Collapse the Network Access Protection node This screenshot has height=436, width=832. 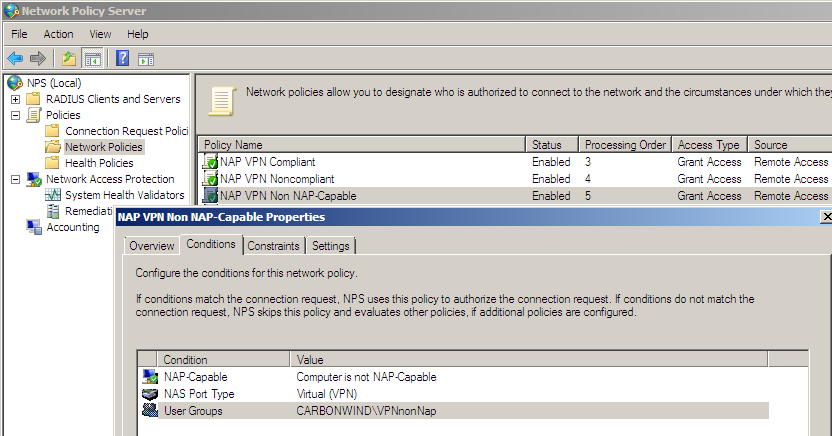click(15, 179)
